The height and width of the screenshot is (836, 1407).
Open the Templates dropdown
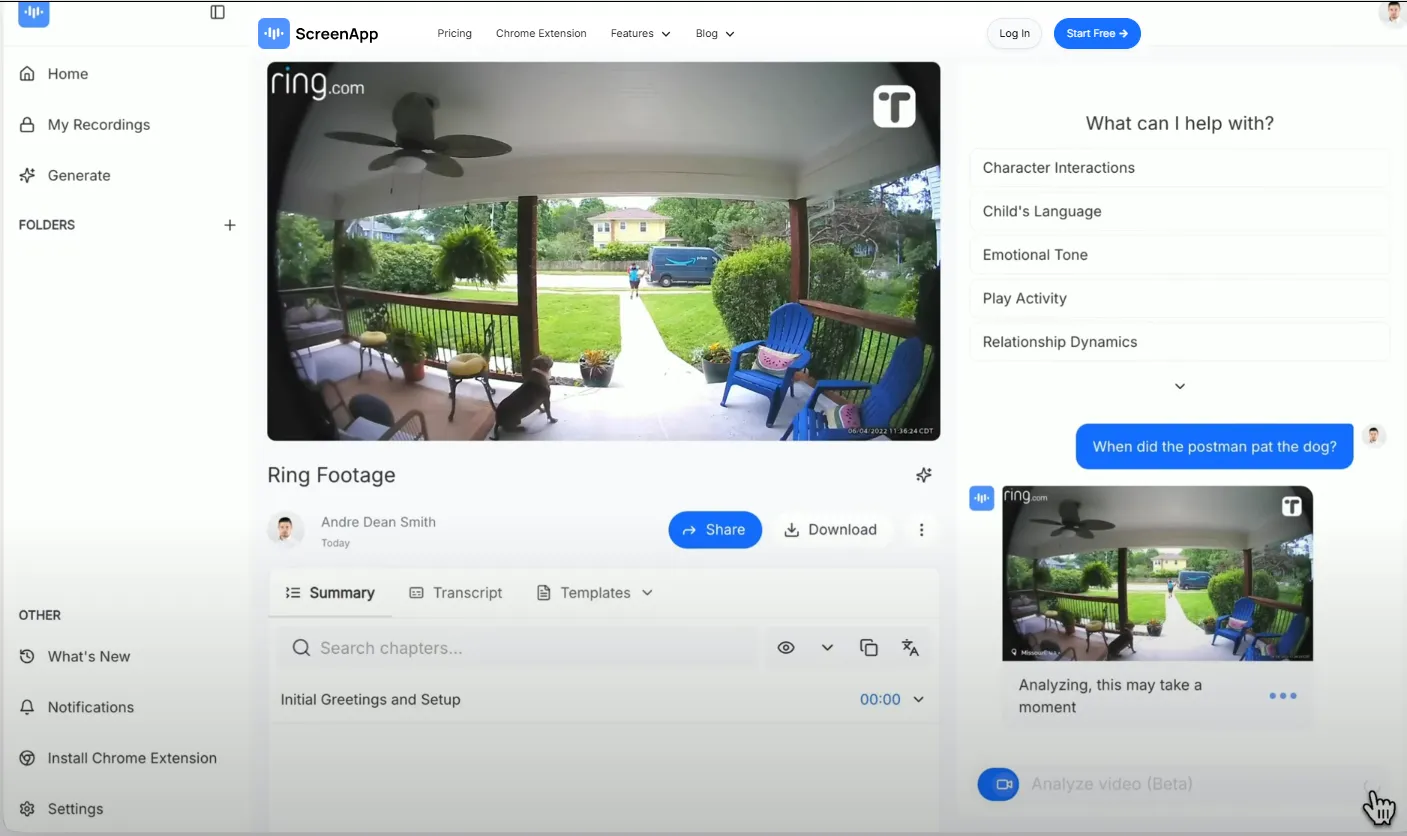pos(595,593)
